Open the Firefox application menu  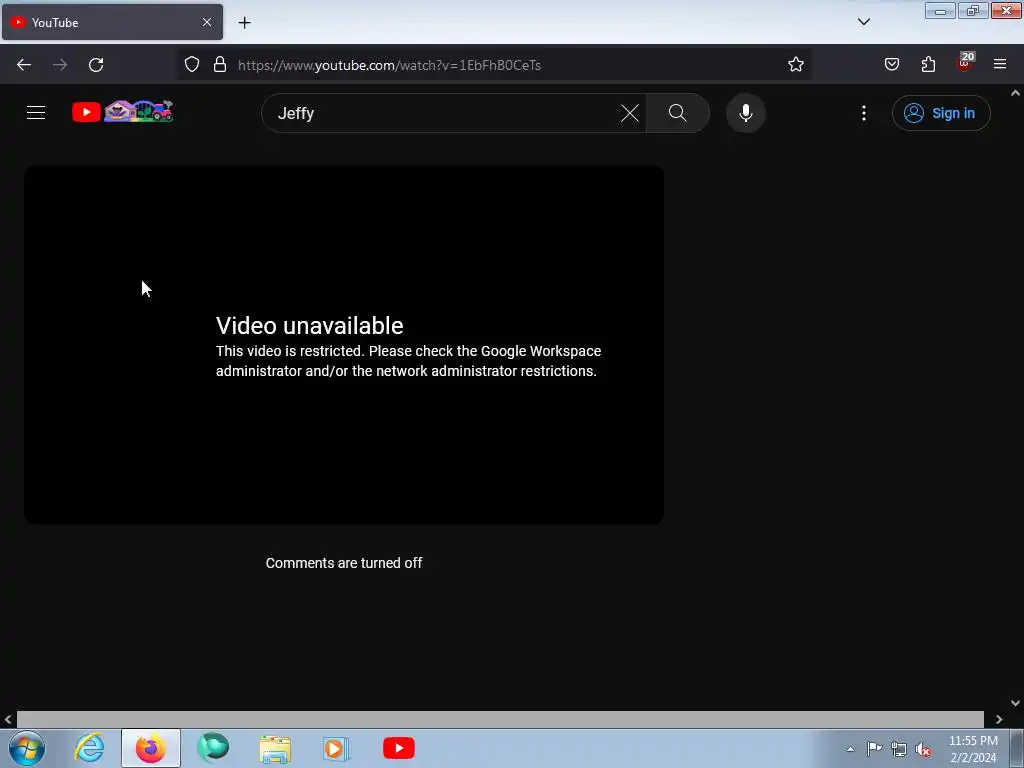tap(1000, 64)
